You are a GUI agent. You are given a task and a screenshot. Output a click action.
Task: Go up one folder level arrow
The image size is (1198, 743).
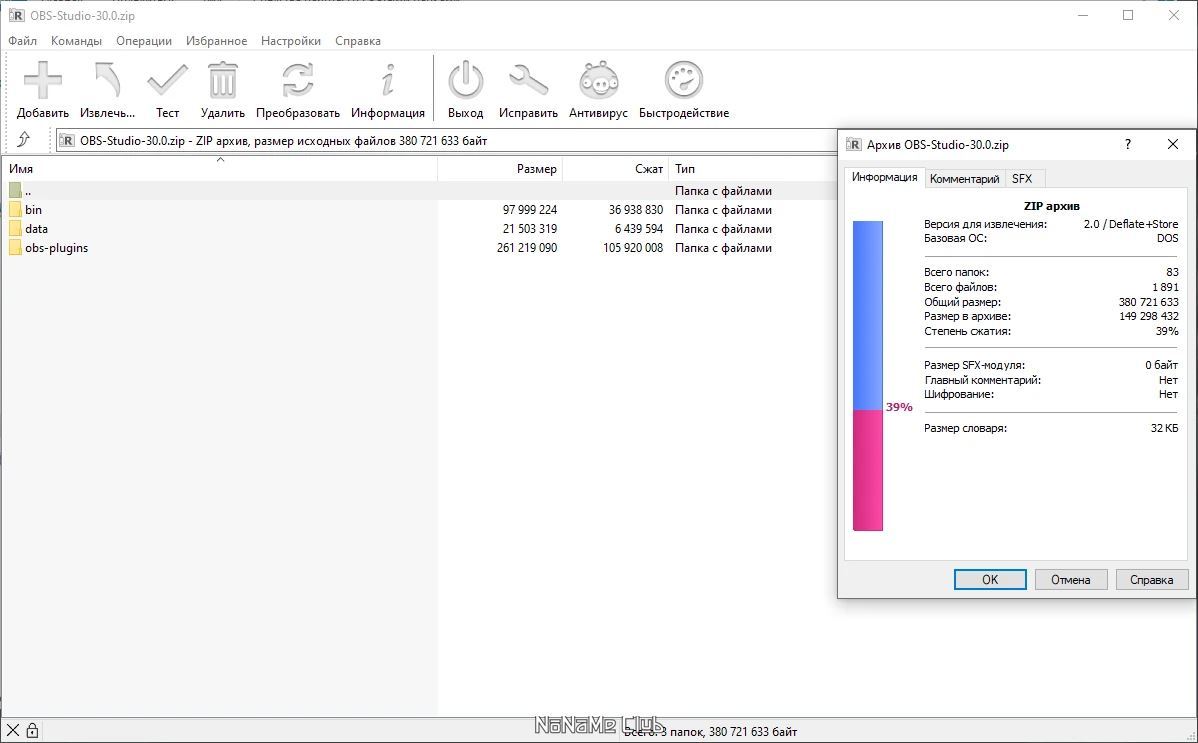click(24, 140)
